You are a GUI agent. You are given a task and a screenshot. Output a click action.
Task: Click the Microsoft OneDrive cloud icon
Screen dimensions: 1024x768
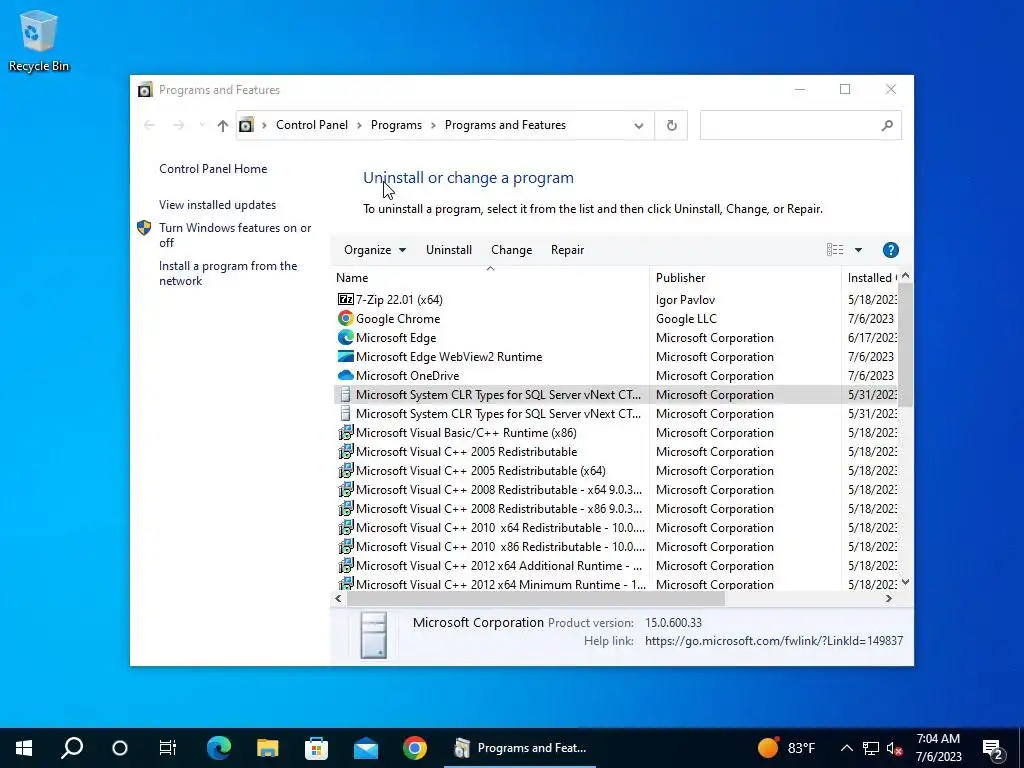[345, 376]
